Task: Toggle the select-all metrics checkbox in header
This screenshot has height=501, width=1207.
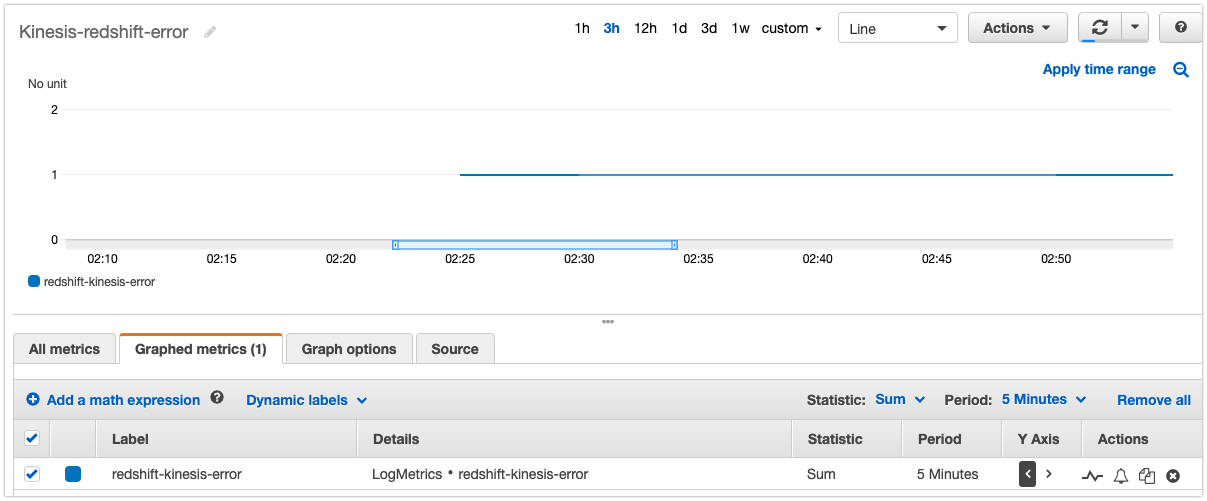Action: click(31, 438)
